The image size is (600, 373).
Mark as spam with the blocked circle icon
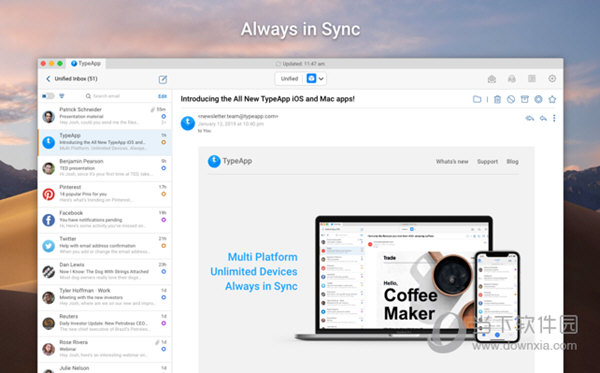(x=511, y=99)
